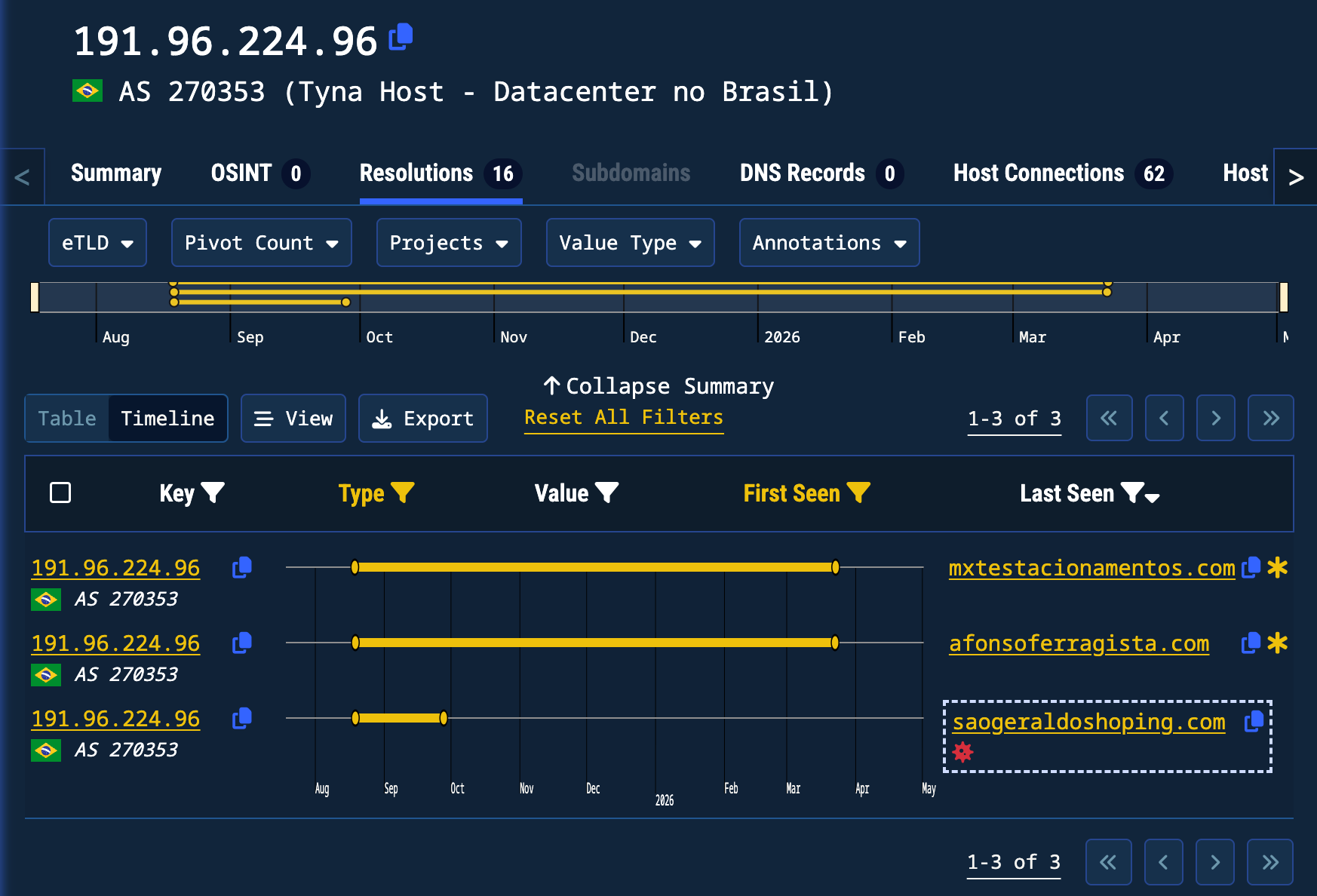This screenshot has height=896, width=1317.
Task: Copy afonsoferragista.com domain value
Action: click(1251, 643)
